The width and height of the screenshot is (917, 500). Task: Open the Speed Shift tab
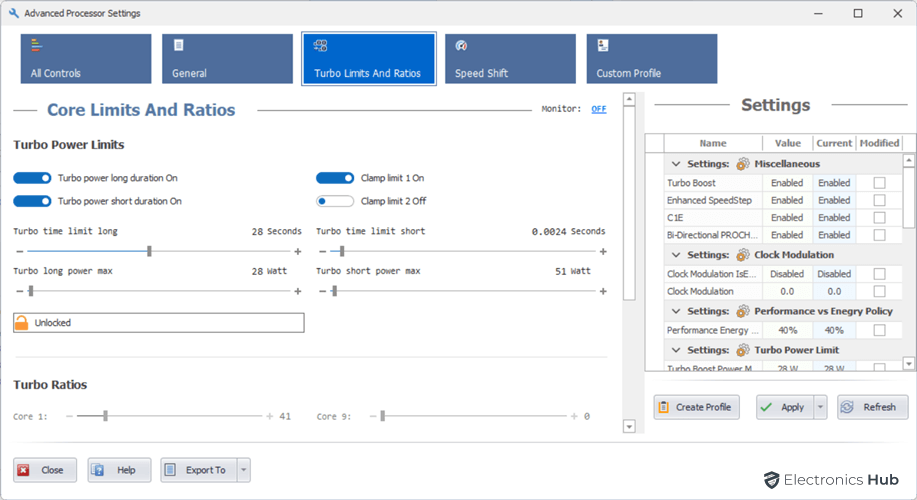click(x=511, y=58)
